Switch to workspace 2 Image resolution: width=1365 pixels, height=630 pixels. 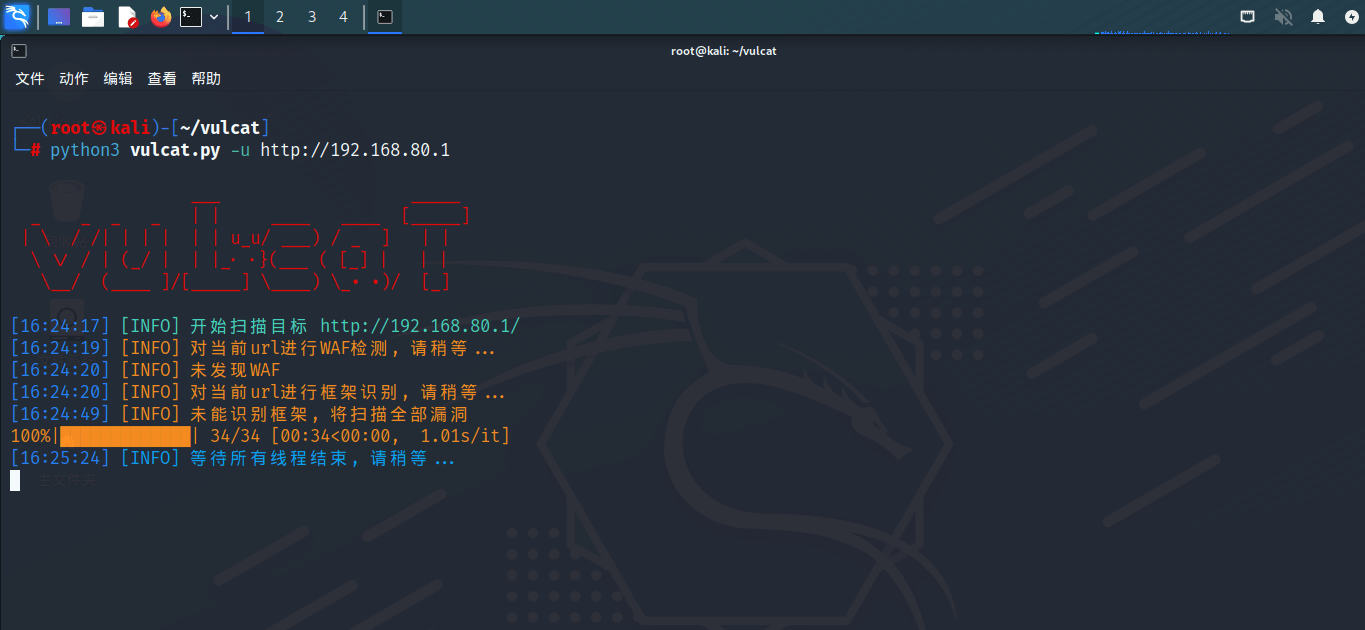[x=280, y=17]
